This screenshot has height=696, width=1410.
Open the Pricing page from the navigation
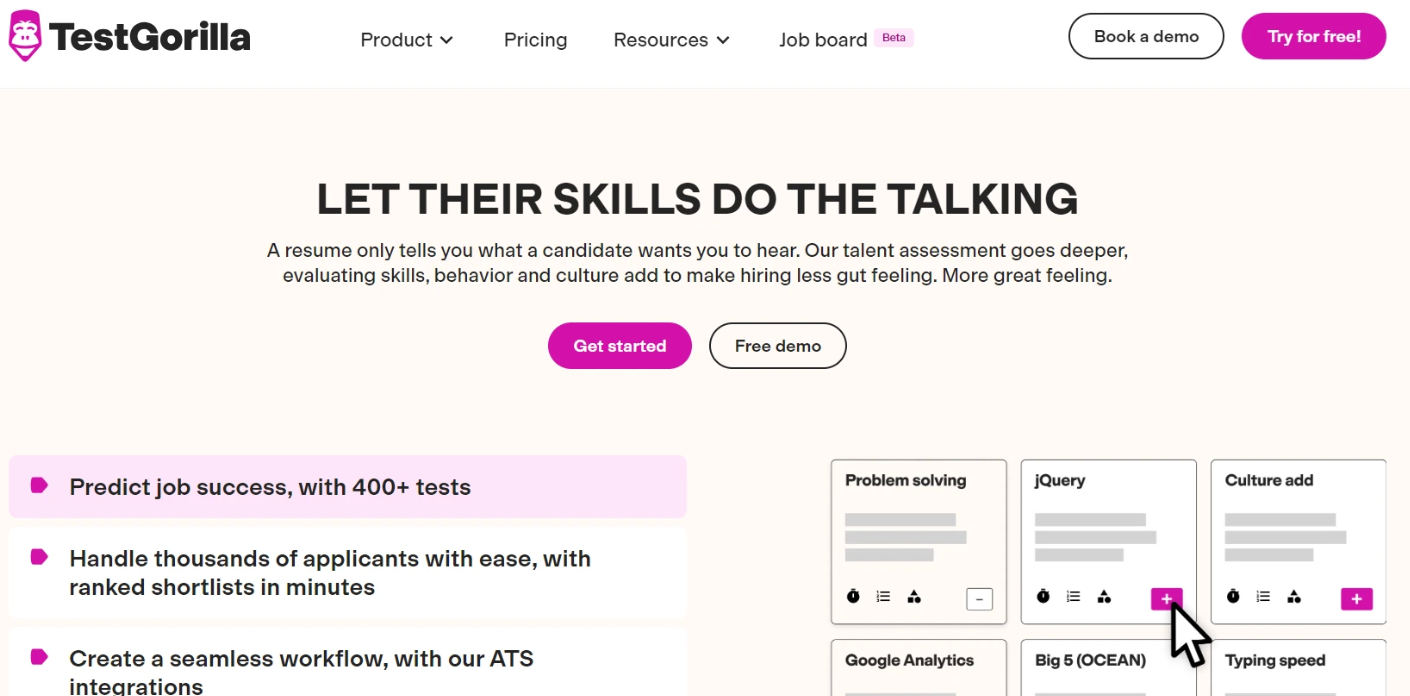(535, 40)
